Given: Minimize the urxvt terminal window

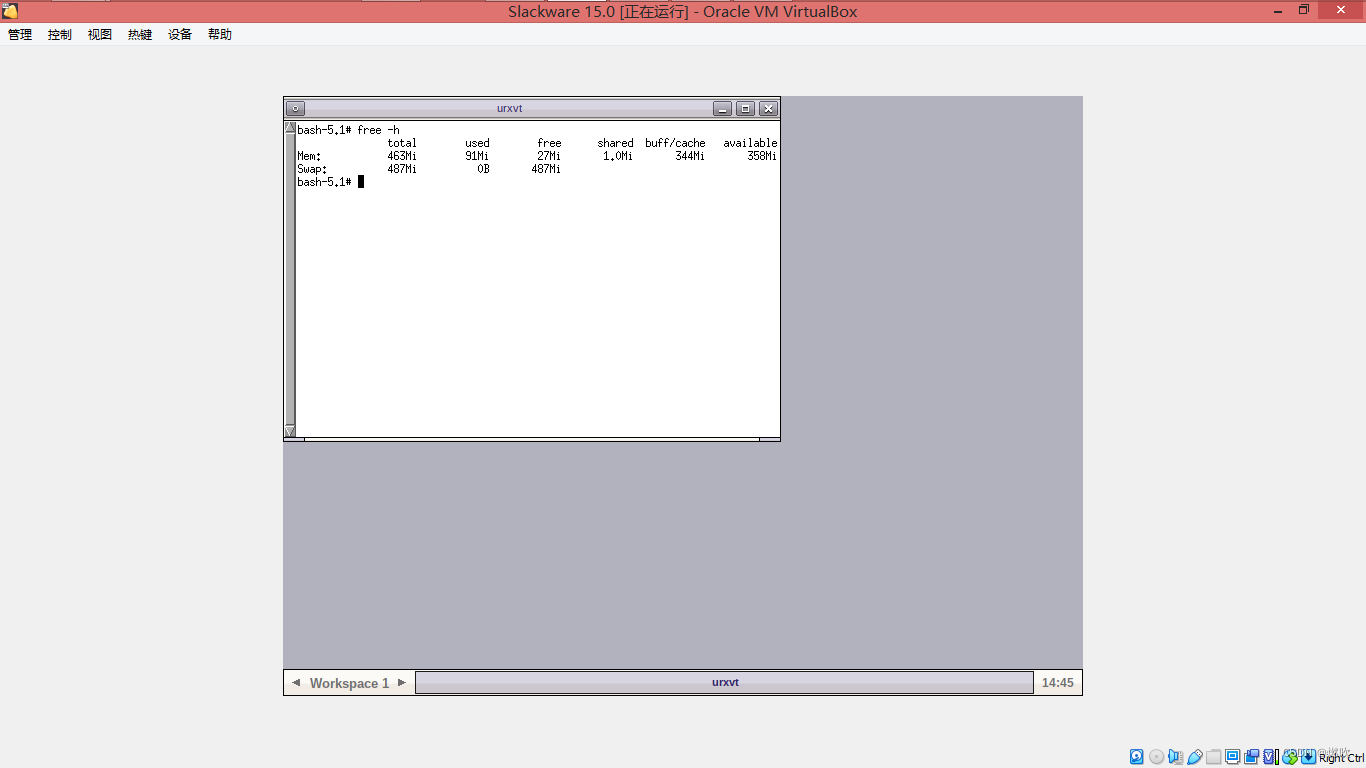Looking at the screenshot, I should pos(722,108).
